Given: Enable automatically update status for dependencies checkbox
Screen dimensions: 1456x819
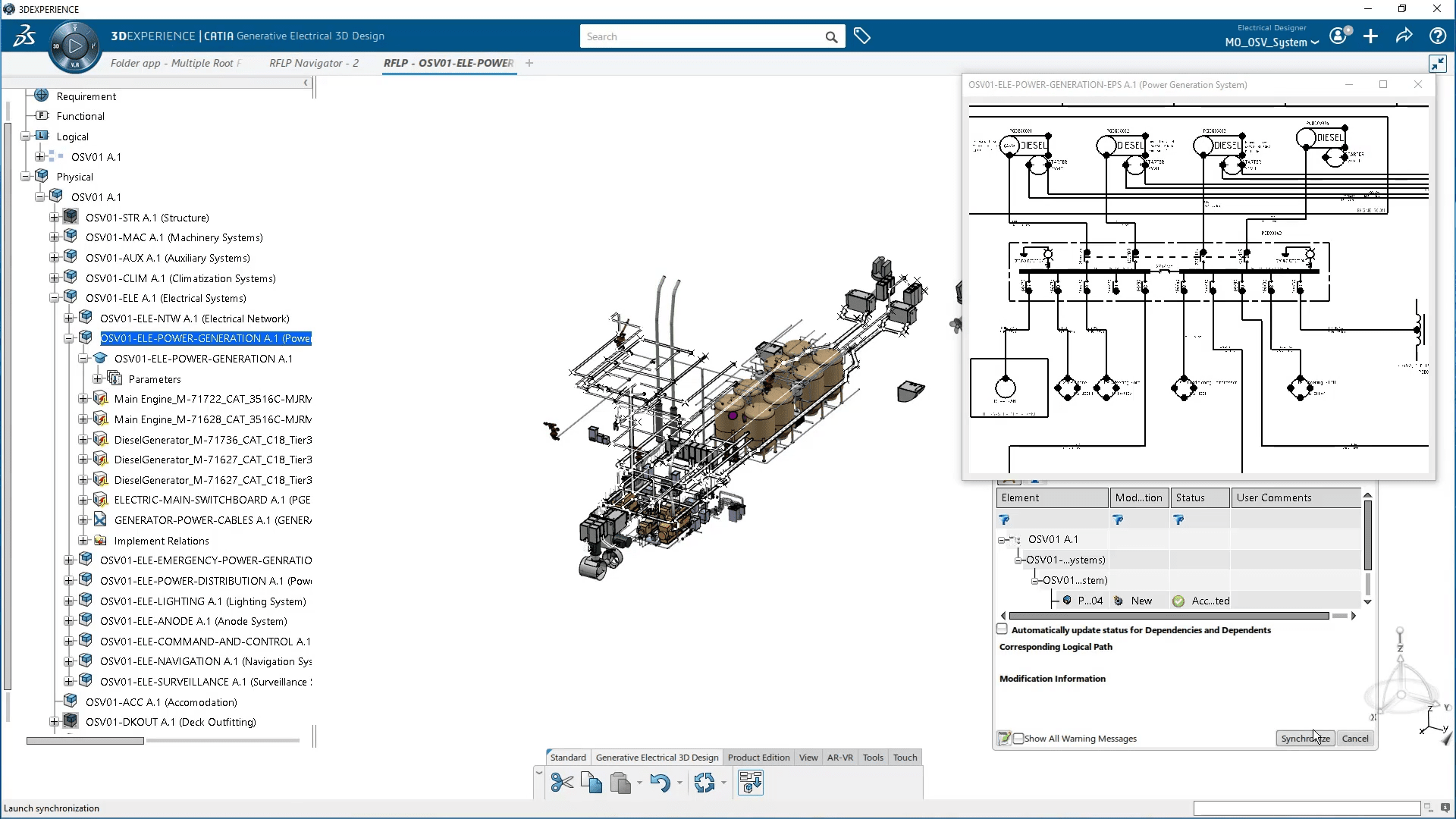Looking at the screenshot, I should pyautogui.click(x=1002, y=629).
